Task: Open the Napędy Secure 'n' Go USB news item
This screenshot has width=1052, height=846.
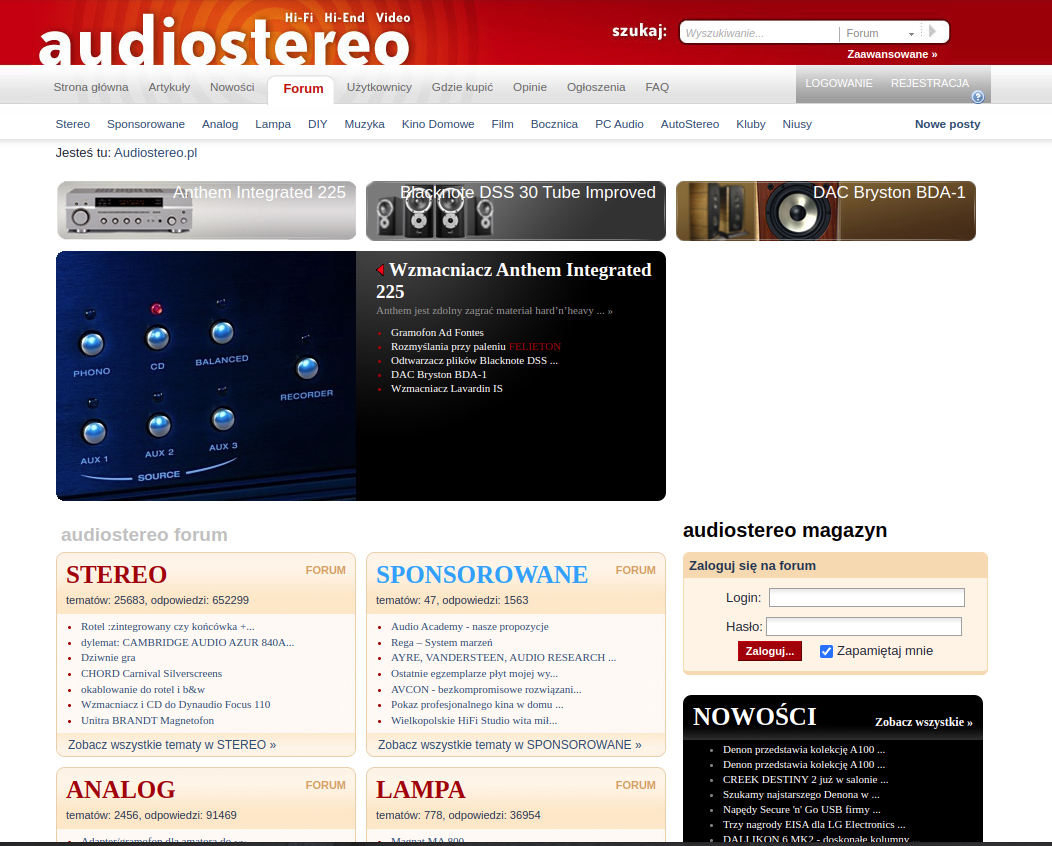Action: coord(801,810)
